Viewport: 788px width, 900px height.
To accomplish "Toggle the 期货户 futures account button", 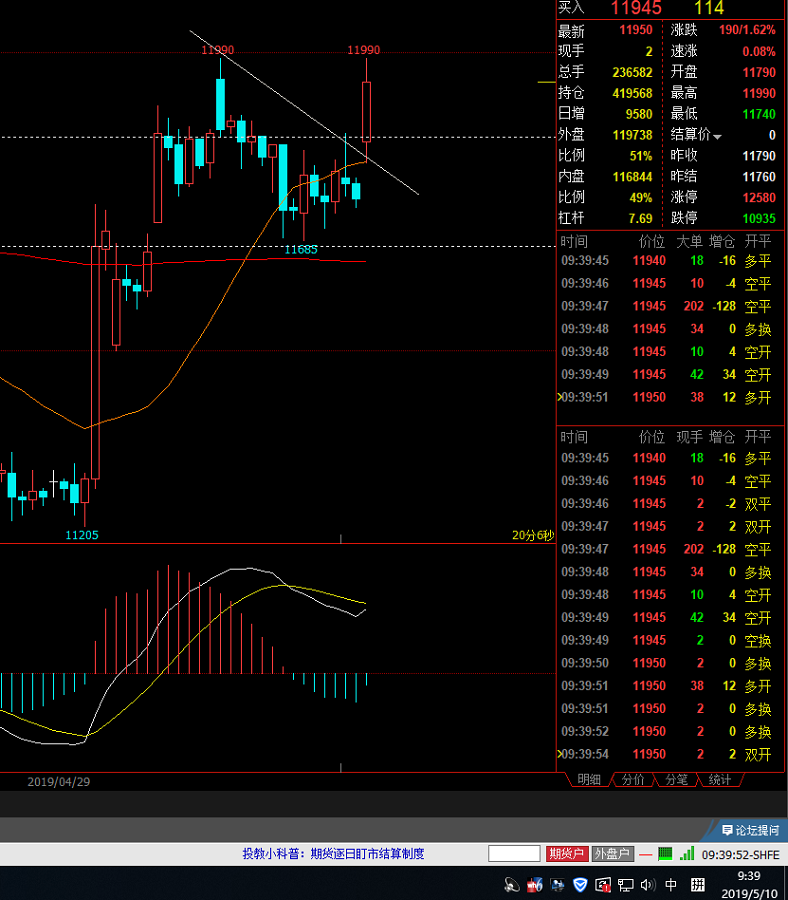I will pyautogui.click(x=567, y=854).
